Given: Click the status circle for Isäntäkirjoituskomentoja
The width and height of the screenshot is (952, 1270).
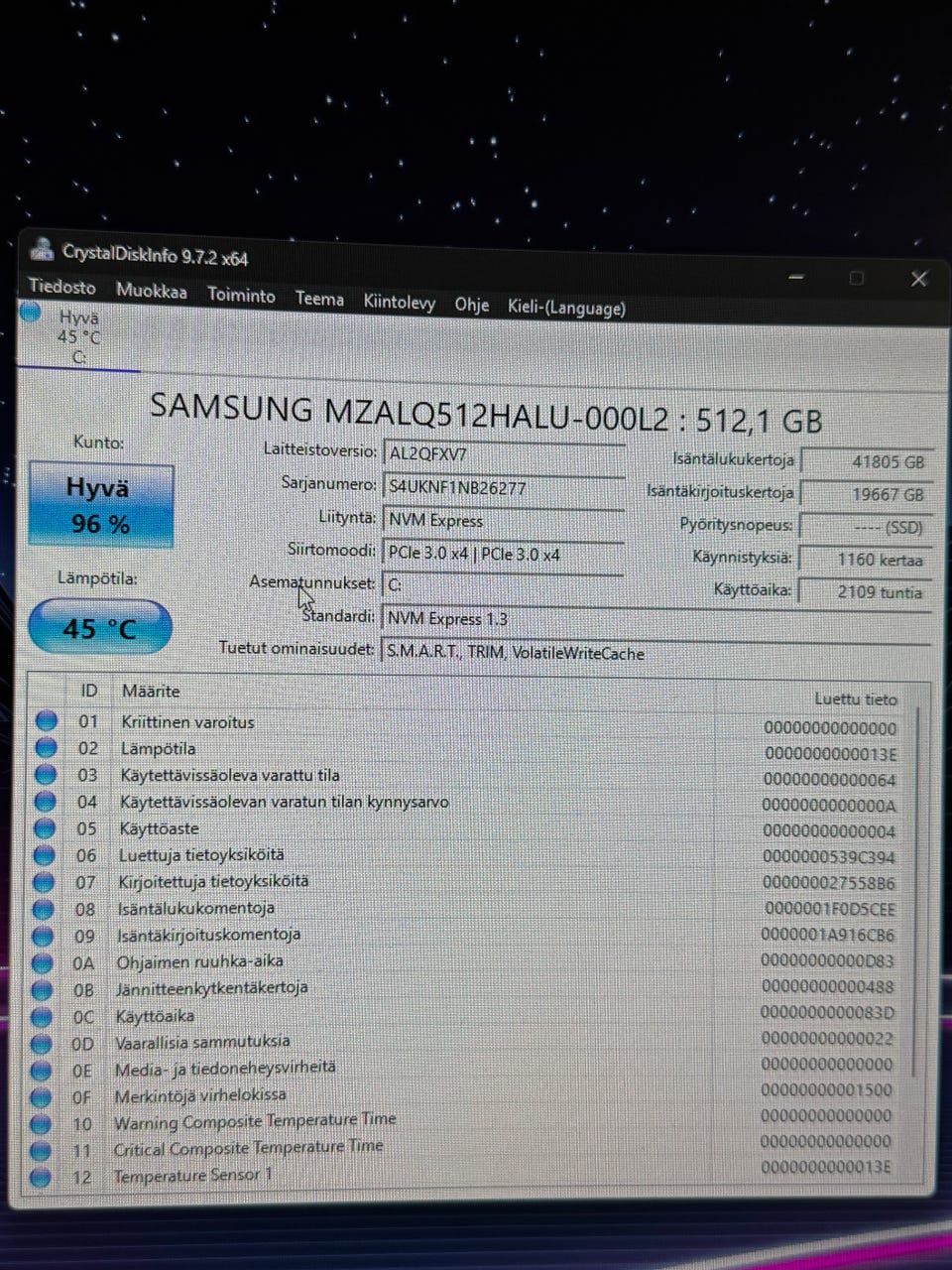Looking at the screenshot, I should pos(43,936).
